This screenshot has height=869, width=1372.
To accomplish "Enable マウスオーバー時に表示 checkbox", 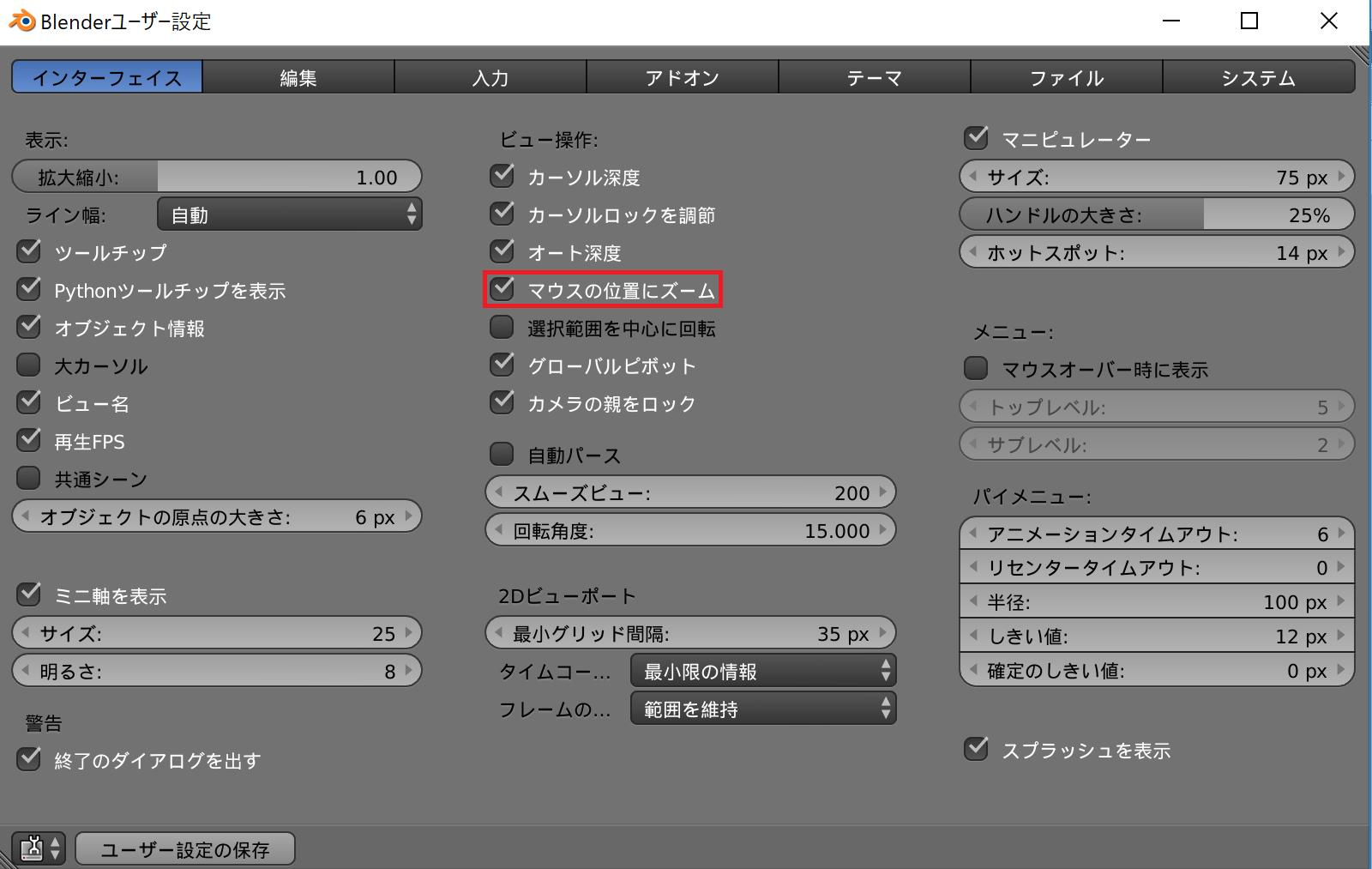I will (x=976, y=368).
